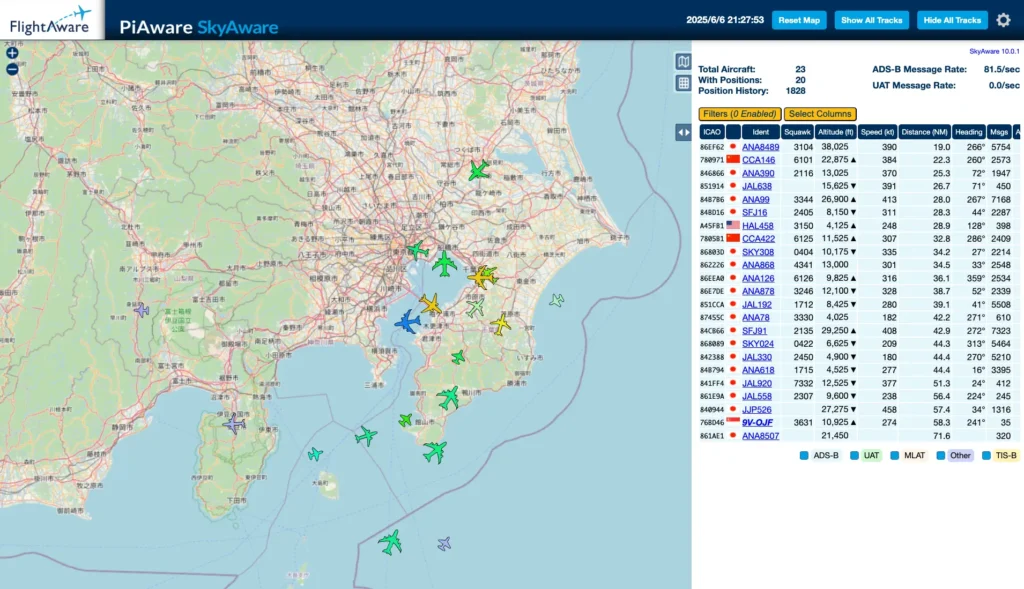Viewport: 1024px width, 589px height.
Task: Open the SFJ91 flight link
Action: pyautogui.click(x=754, y=330)
